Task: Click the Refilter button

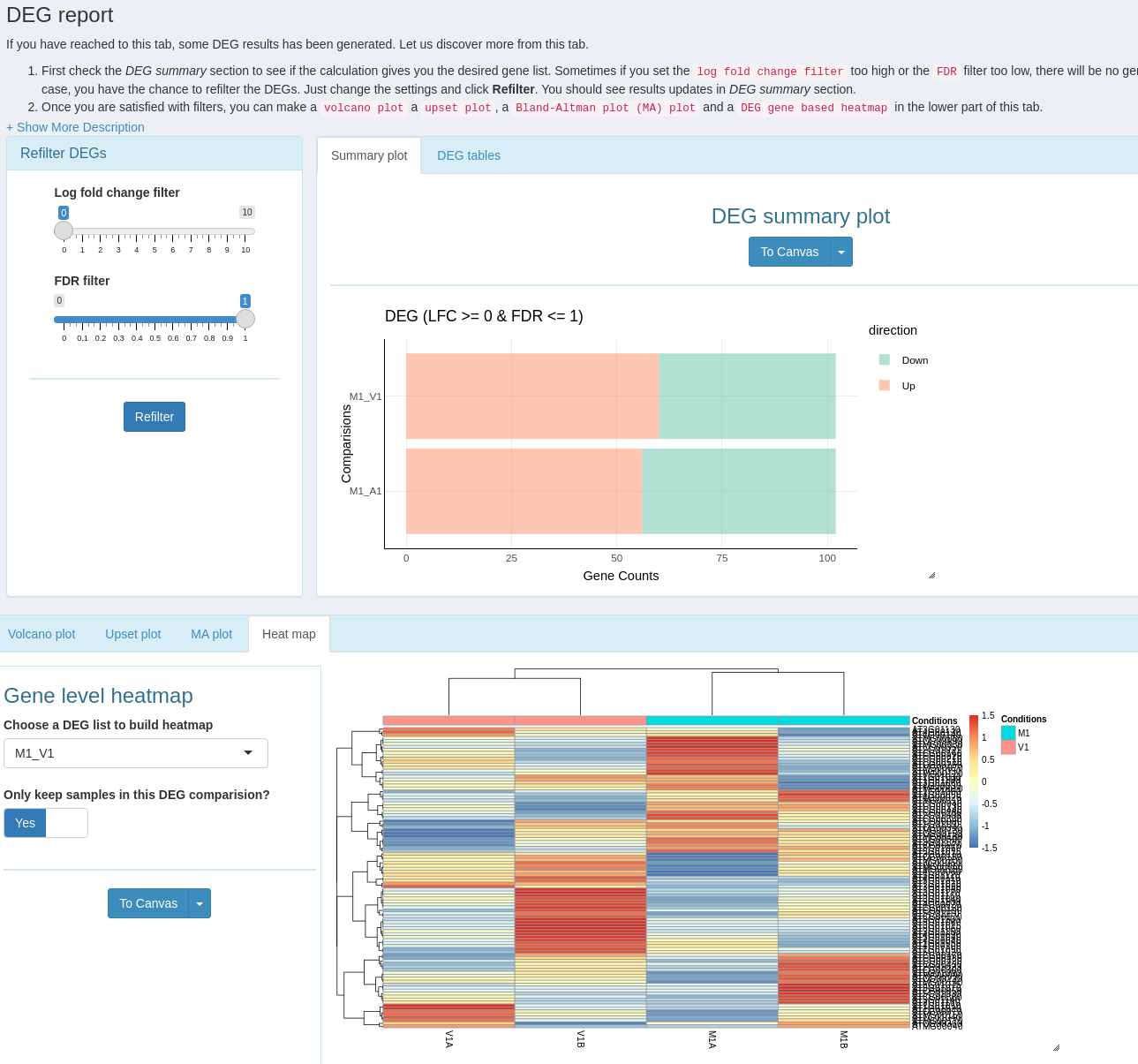Action: point(154,417)
